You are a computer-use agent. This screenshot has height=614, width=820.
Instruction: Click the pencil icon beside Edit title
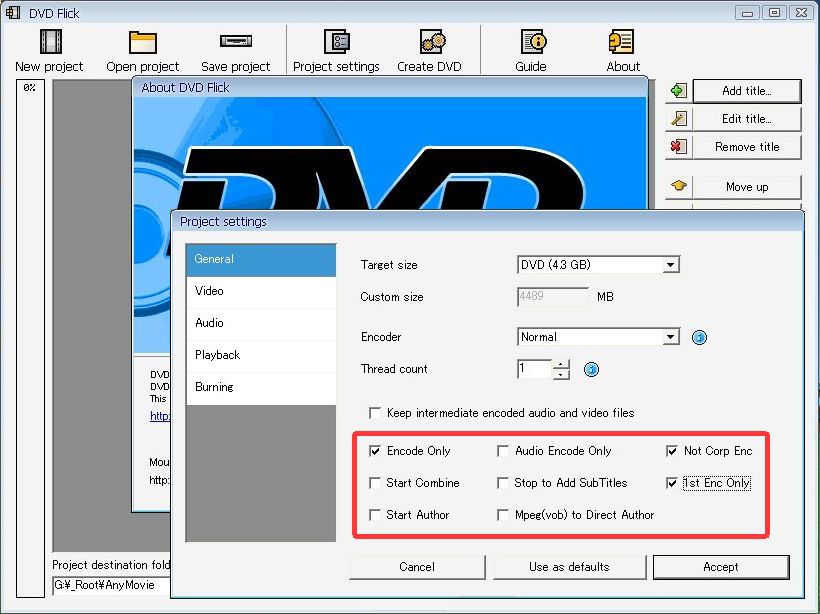(x=678, y=119)
